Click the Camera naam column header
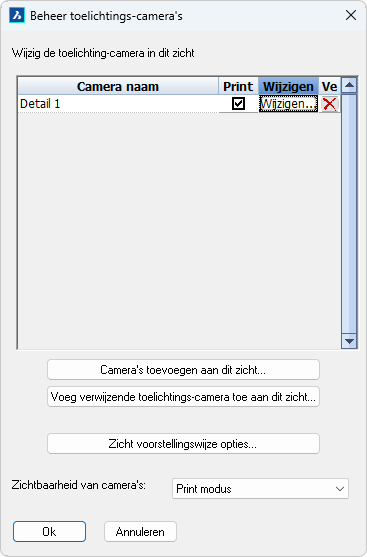Screen dimensions: 367x557 [x=118, y=86]
